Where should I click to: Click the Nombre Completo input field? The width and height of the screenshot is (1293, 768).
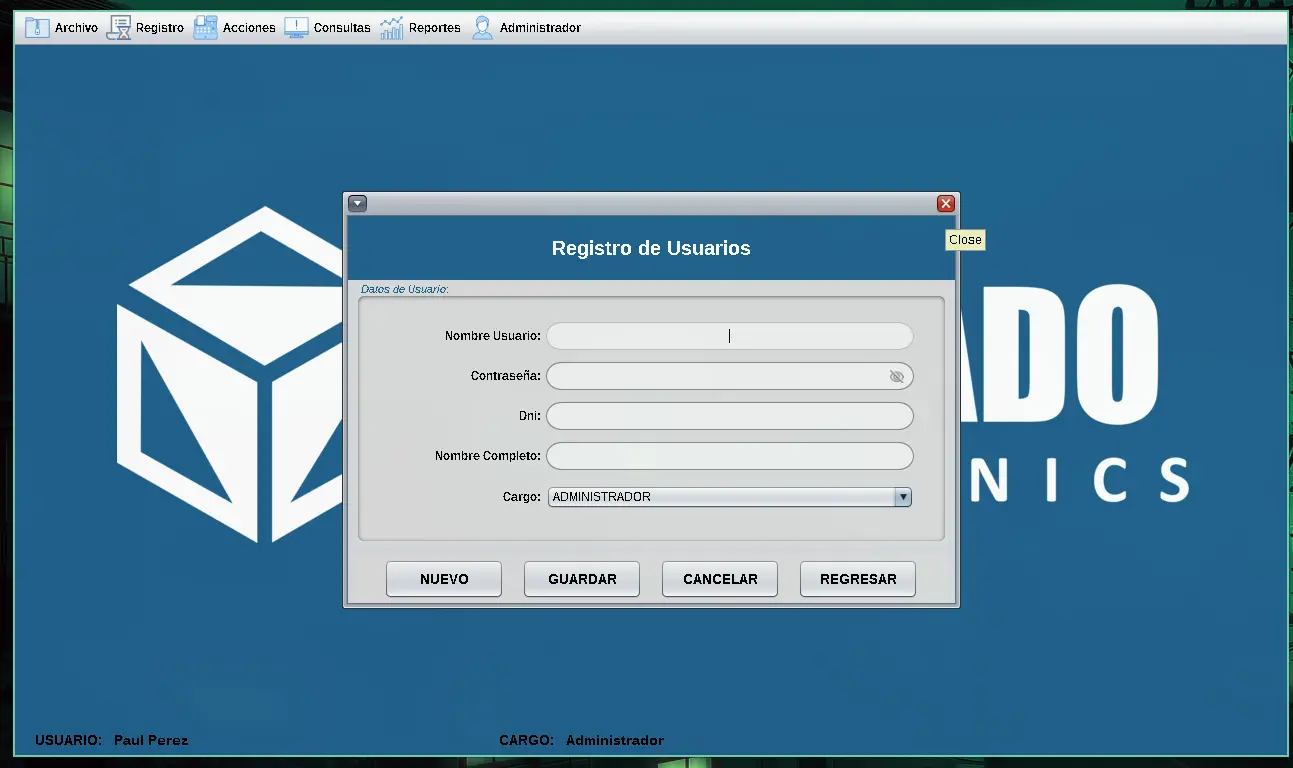click(730, 456)
